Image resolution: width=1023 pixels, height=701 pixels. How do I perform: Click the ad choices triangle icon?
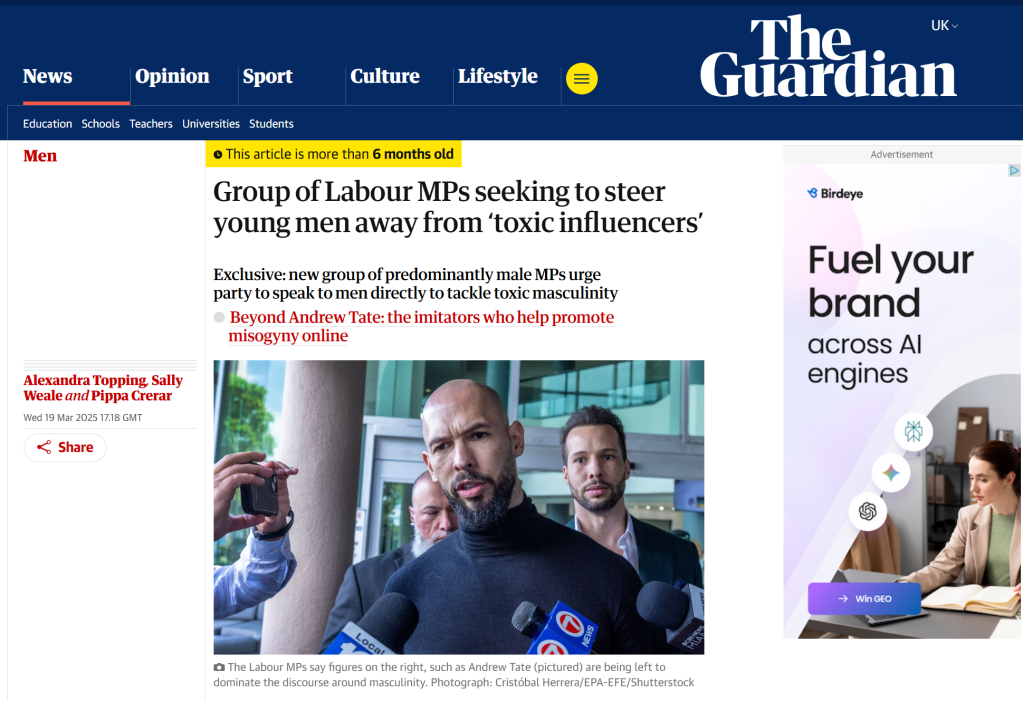(1014, 170)
